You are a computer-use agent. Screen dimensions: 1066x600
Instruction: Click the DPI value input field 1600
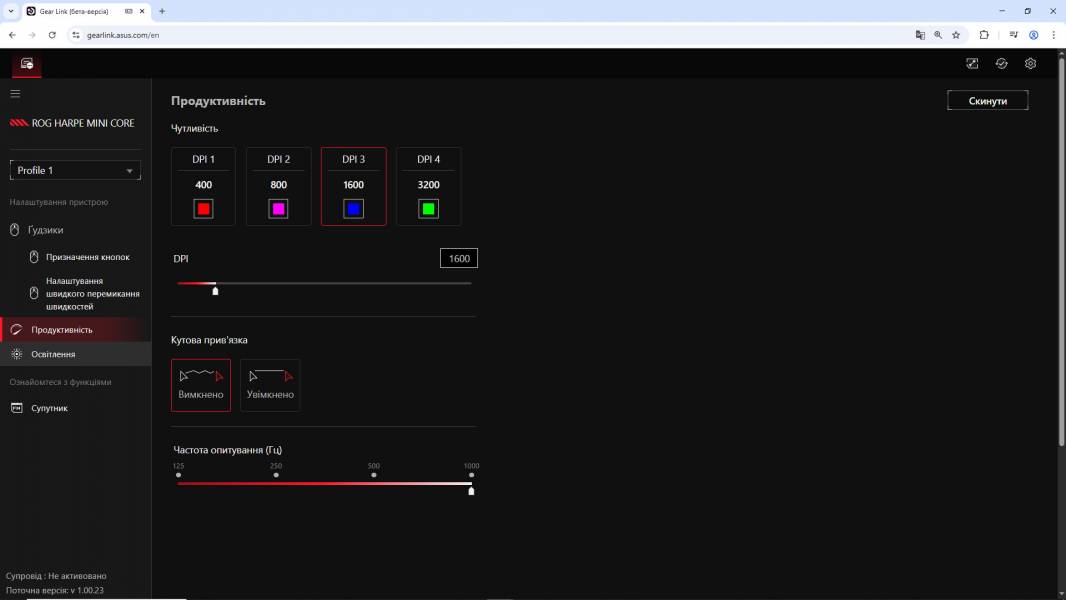[459, 258]
